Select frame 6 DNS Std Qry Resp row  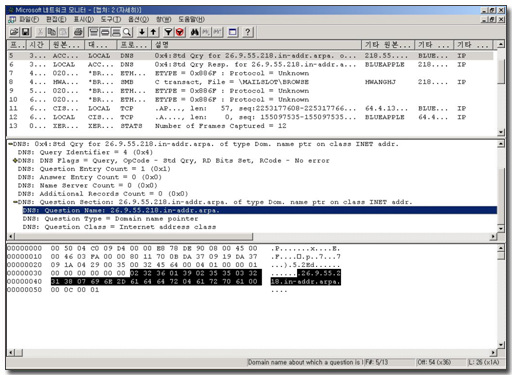click(250, 64)
